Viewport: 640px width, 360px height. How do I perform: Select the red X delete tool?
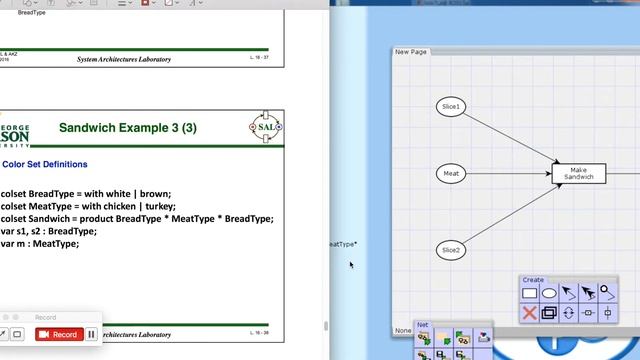[x=529, y=313]
